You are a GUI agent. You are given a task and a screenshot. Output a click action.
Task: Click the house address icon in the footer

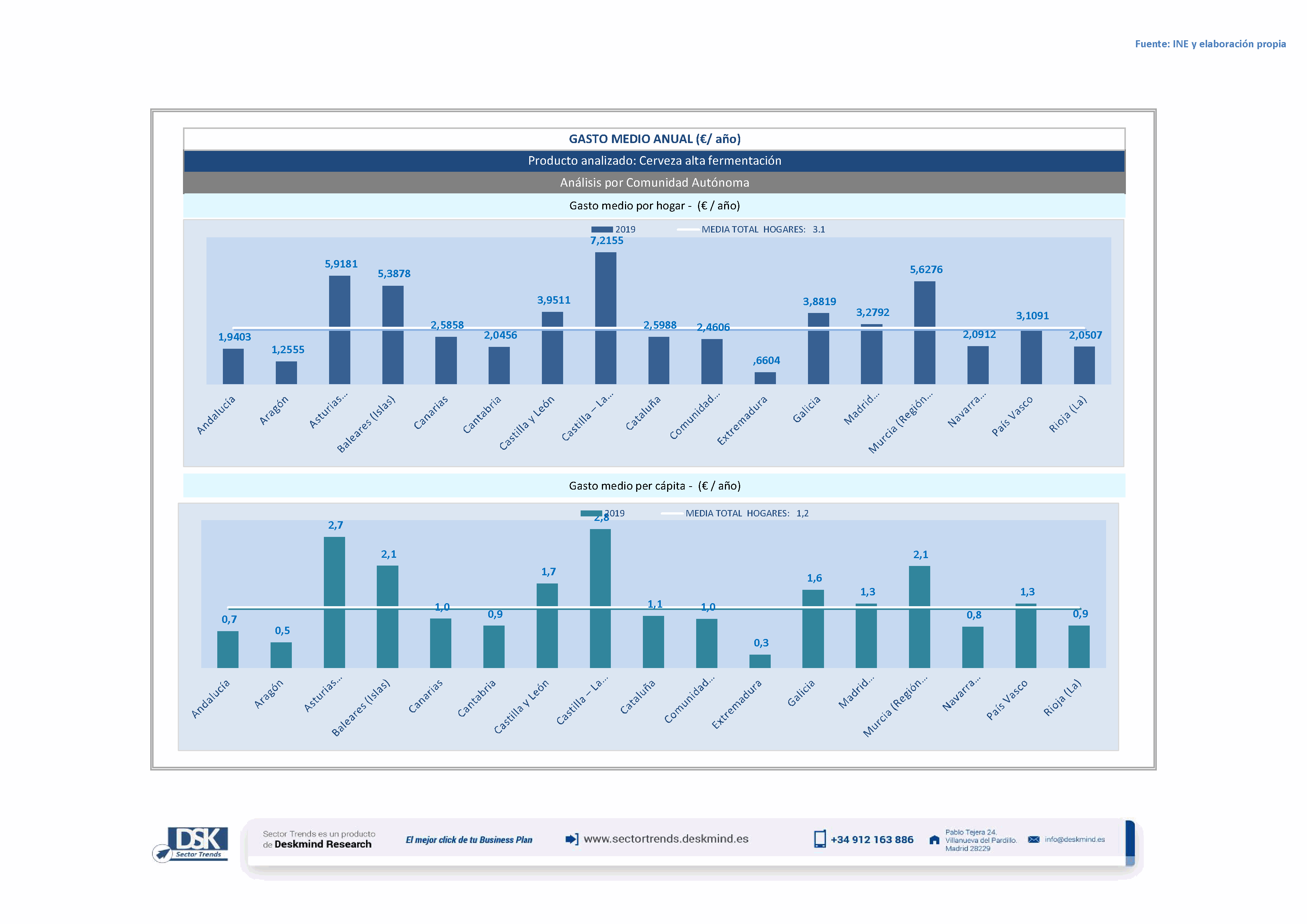point(934,840)
